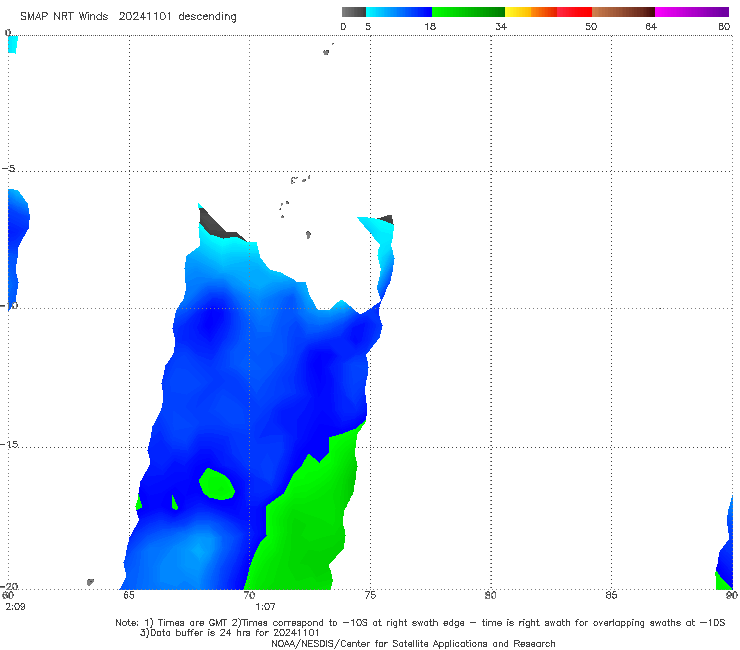Click the color bar label "18"
Viewport: 740px width, 650px height.
click(430, 27)
